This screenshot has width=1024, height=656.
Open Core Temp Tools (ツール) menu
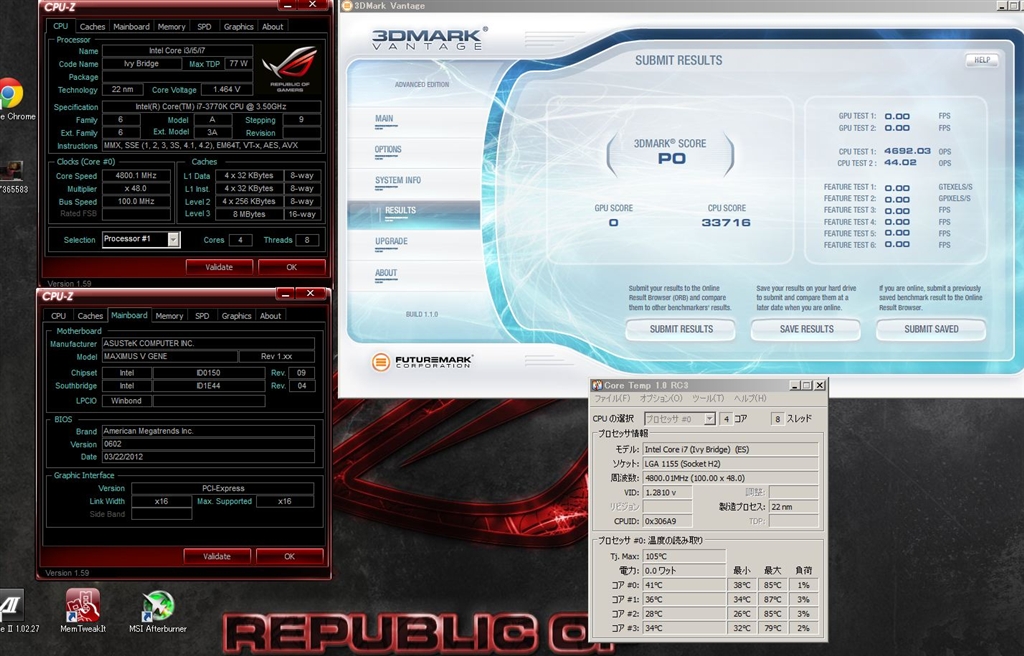pyautogui.click(x=708, y=399)
